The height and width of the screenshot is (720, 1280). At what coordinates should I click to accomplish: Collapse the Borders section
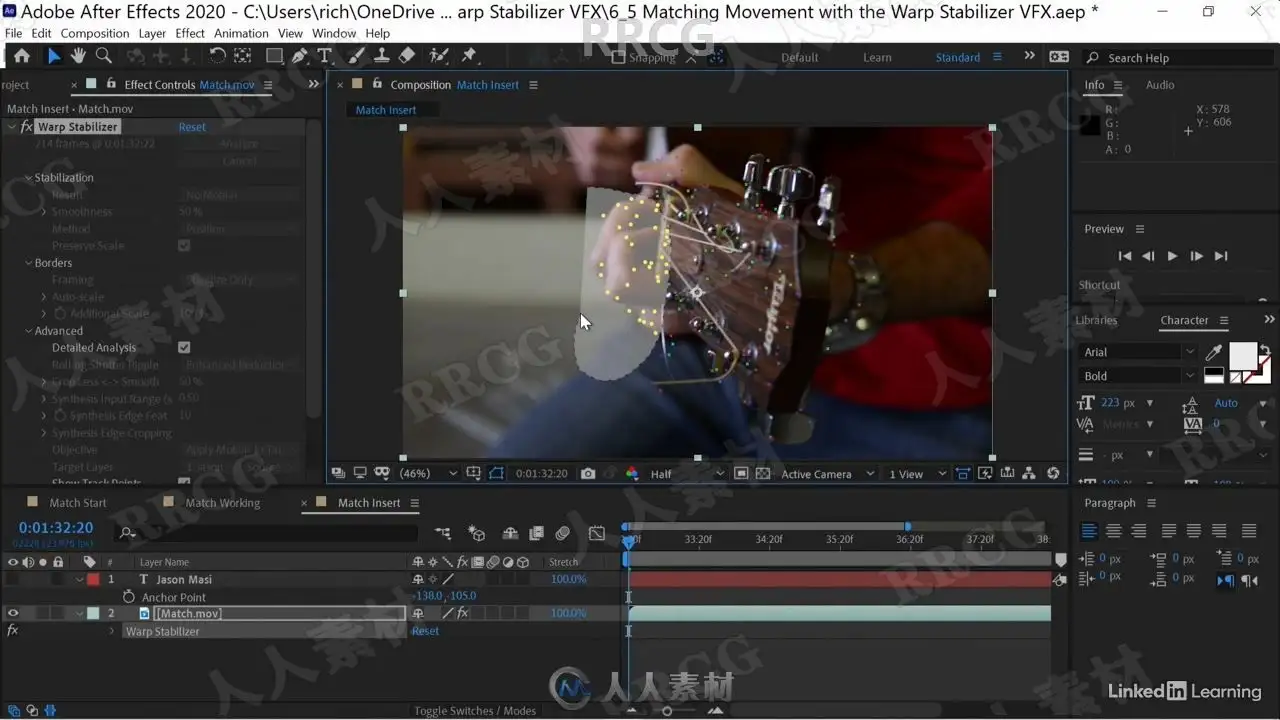pyautogui.click(x=28, y=263)
